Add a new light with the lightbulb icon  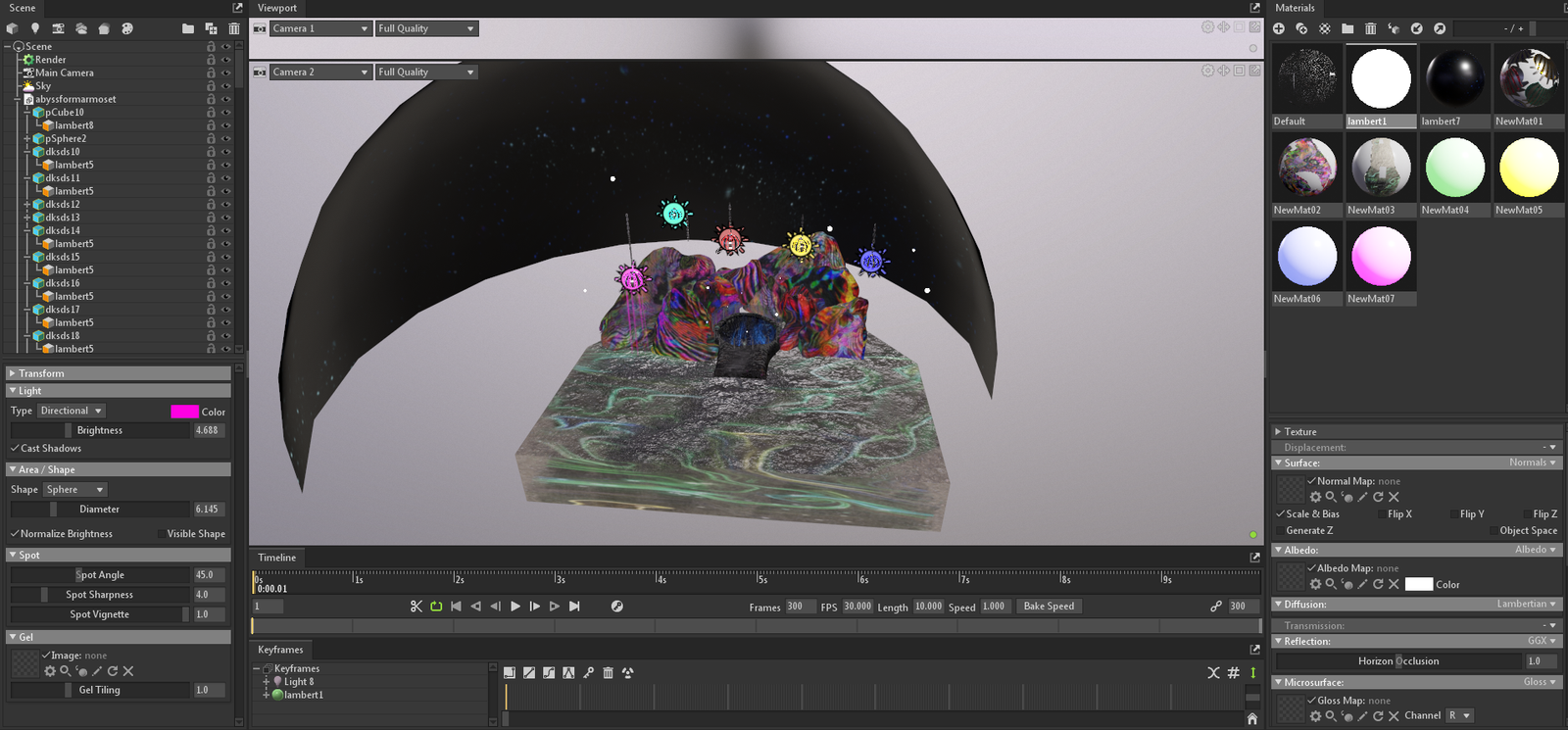coord(35,28)
